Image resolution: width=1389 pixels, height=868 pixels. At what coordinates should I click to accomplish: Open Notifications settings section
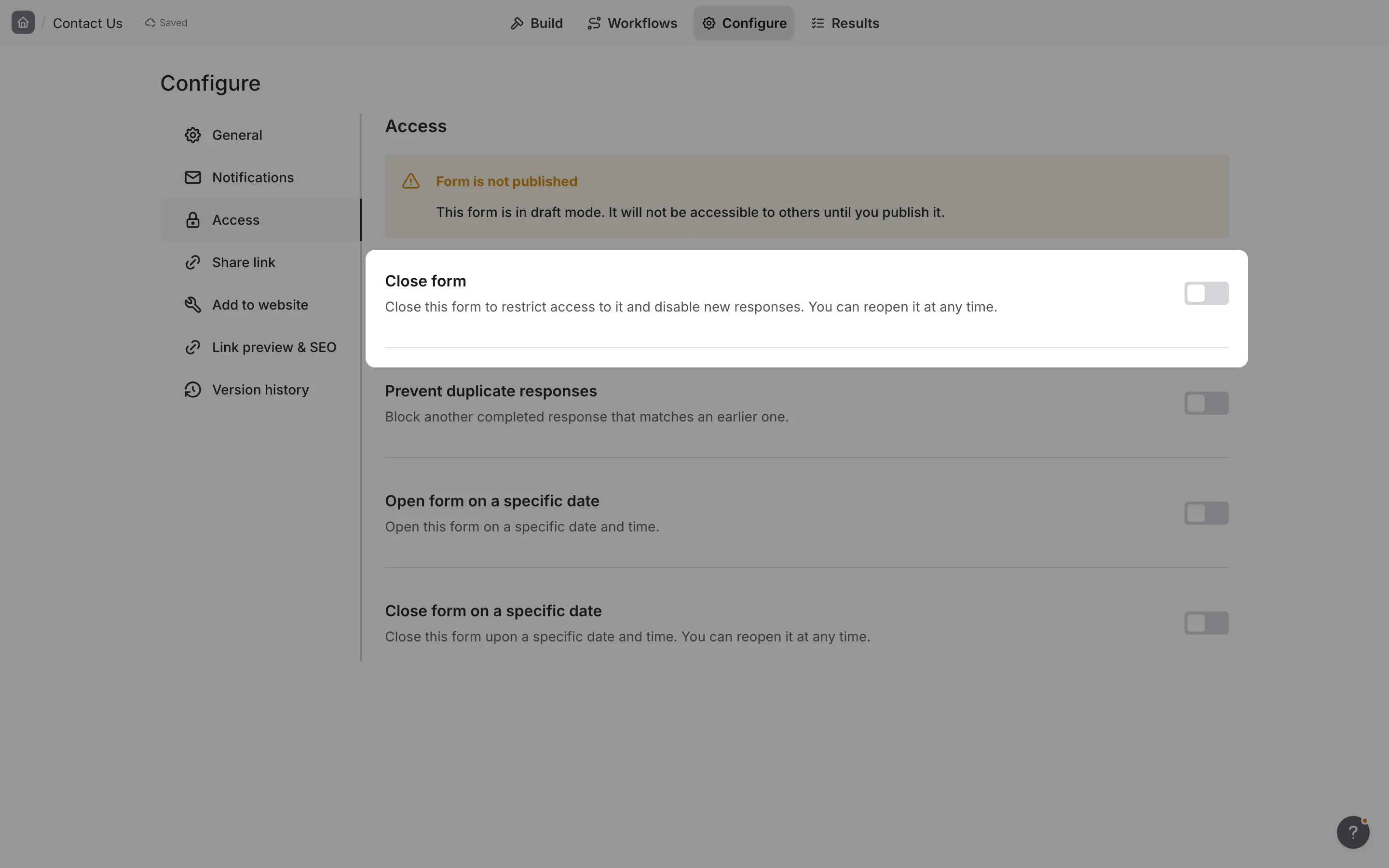[260, 177]
